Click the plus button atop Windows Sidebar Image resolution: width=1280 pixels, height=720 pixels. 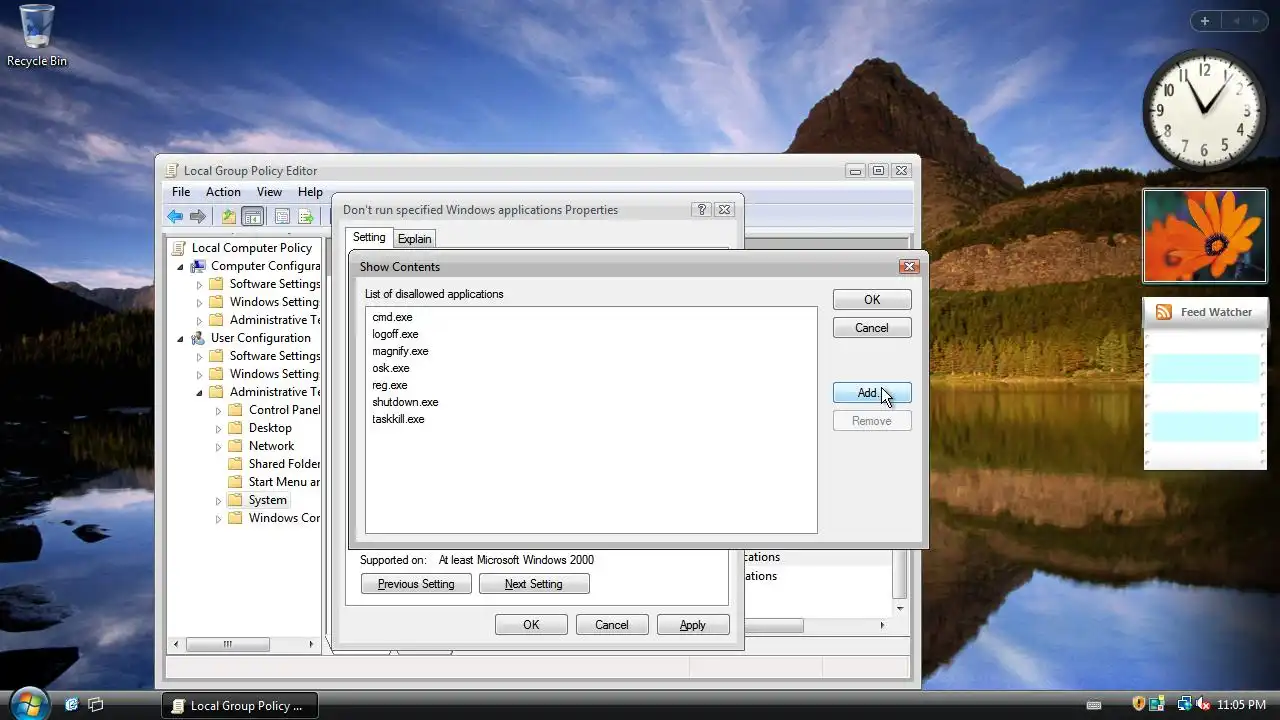pos(1205,21)
